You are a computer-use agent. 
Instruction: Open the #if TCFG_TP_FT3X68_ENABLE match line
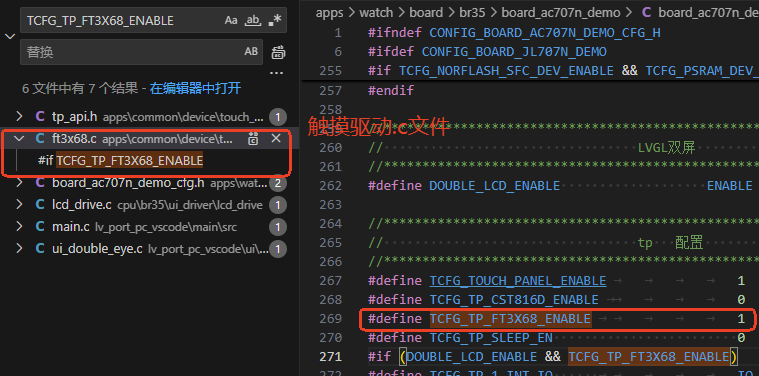121,161
